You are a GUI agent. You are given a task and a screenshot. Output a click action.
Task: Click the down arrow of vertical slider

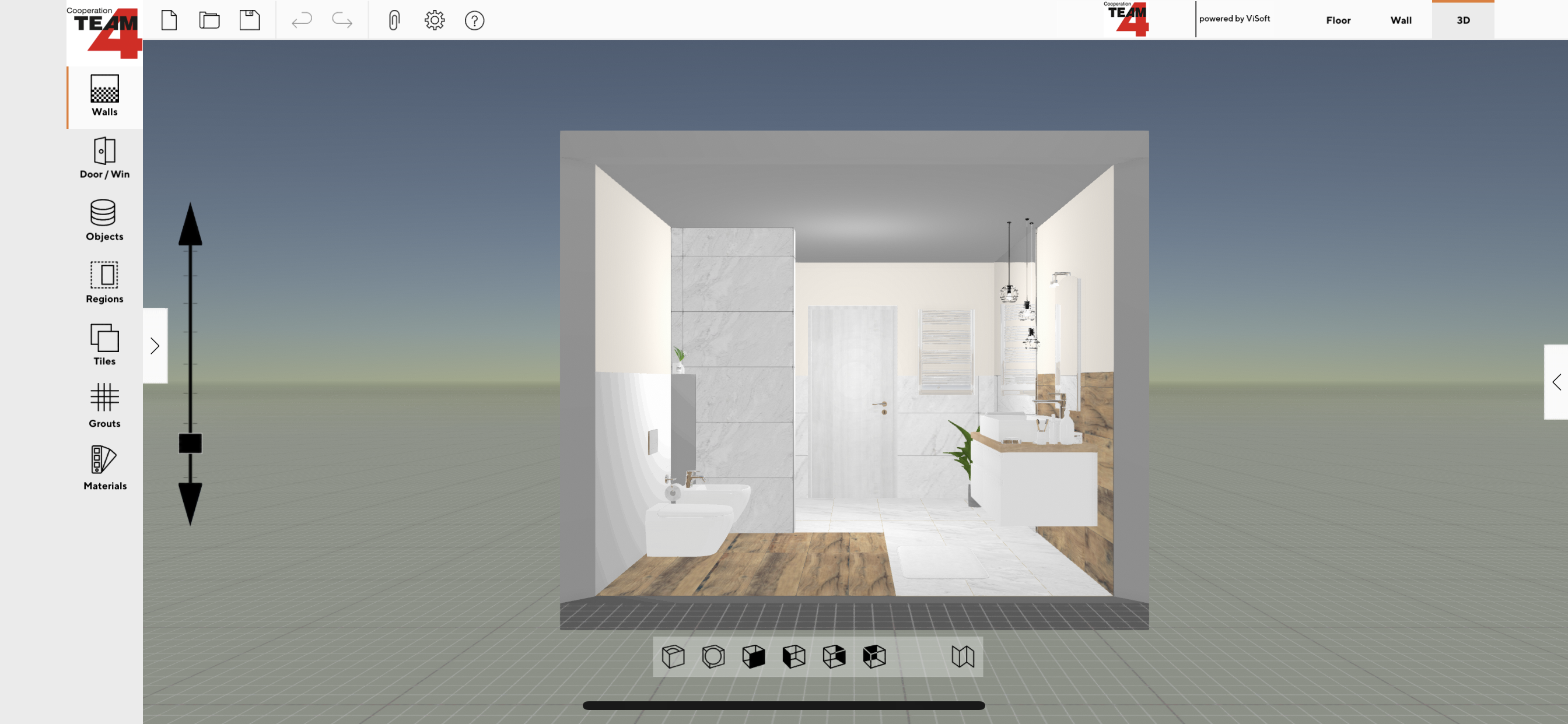190,504
